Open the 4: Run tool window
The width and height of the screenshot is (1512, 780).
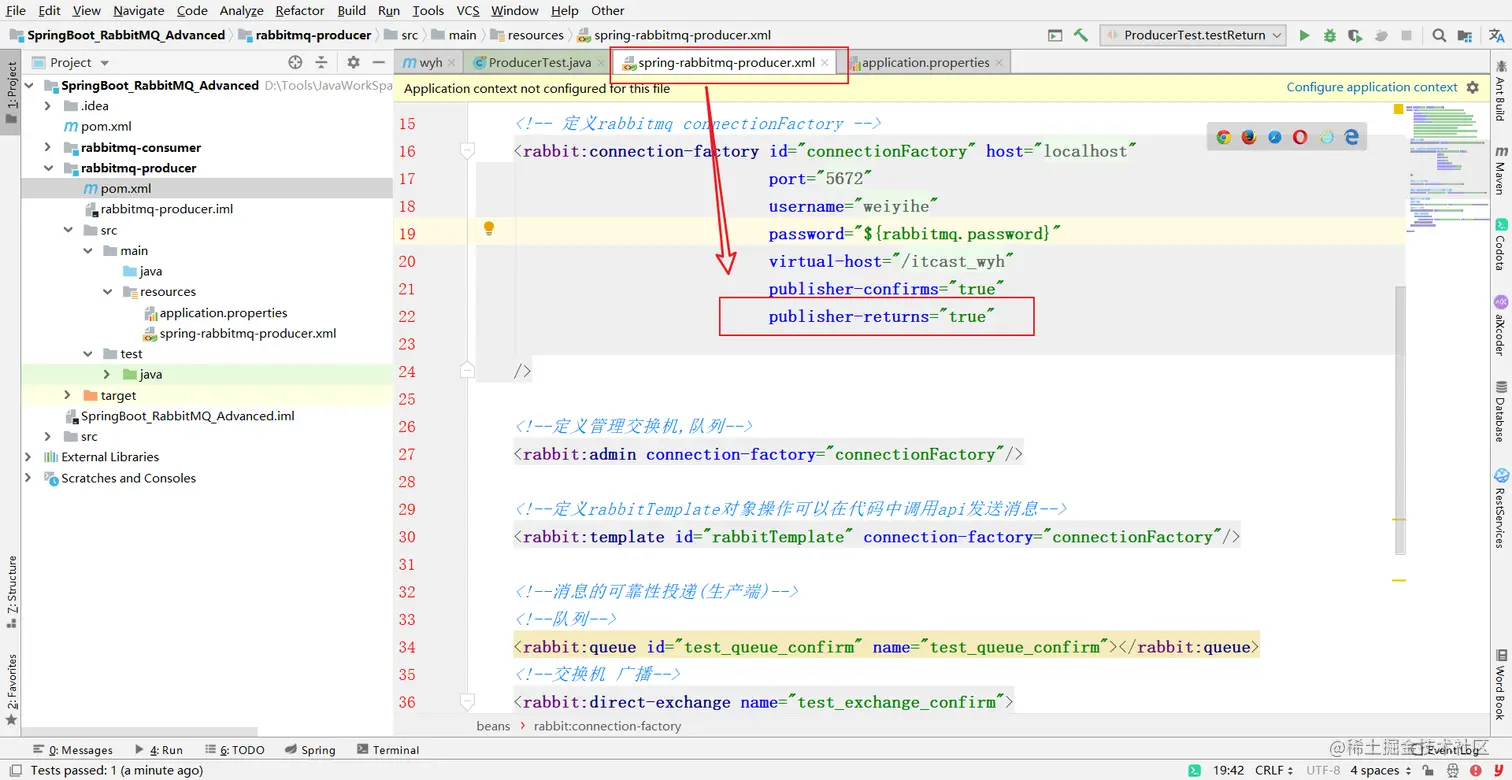[x=158, y=750]
